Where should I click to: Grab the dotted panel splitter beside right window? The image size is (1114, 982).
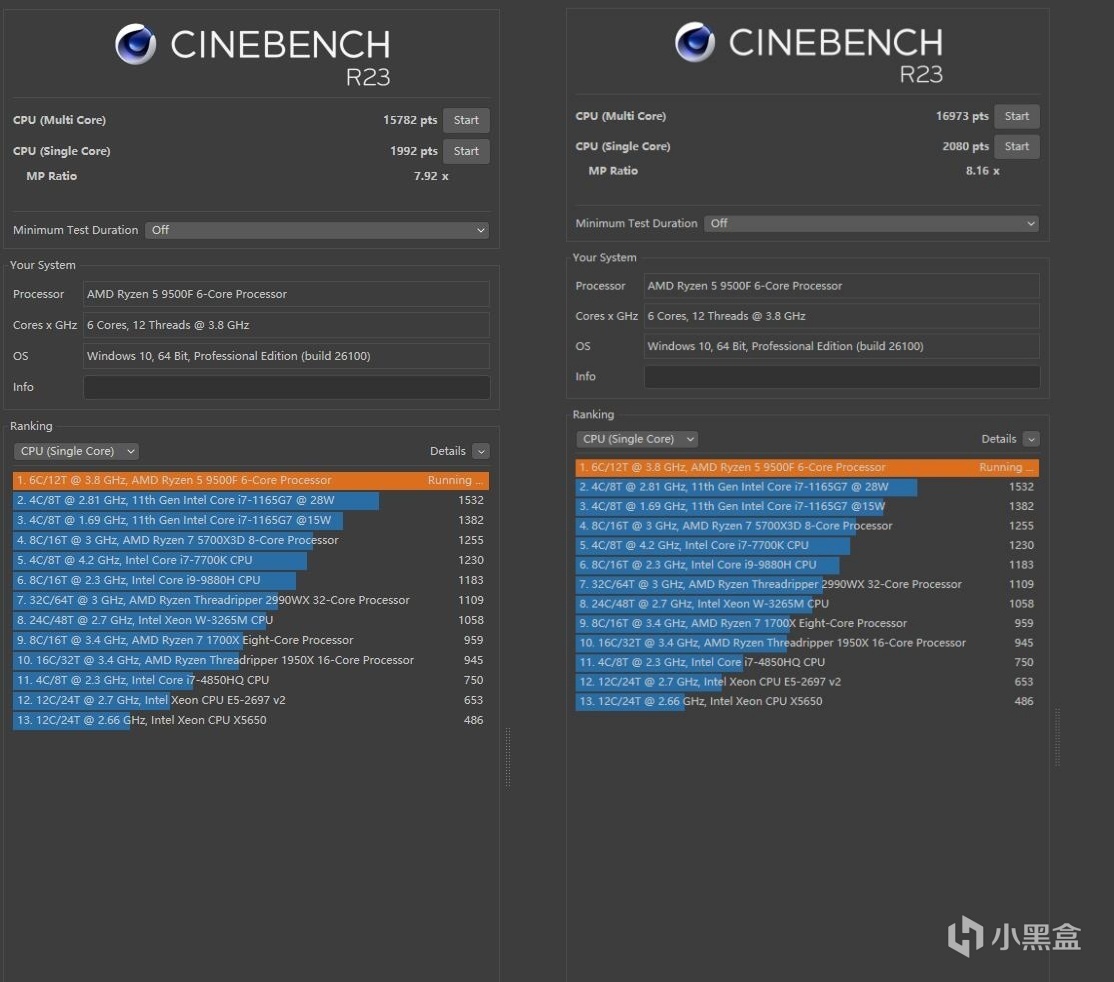click(x=1058, y=737)
